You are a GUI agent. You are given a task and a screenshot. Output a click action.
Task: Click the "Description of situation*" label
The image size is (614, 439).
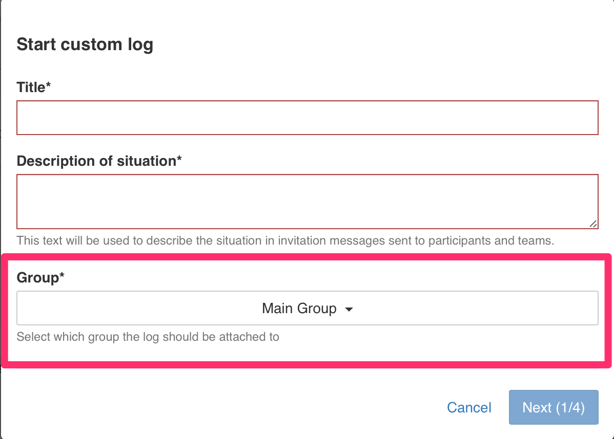(99, 161)
